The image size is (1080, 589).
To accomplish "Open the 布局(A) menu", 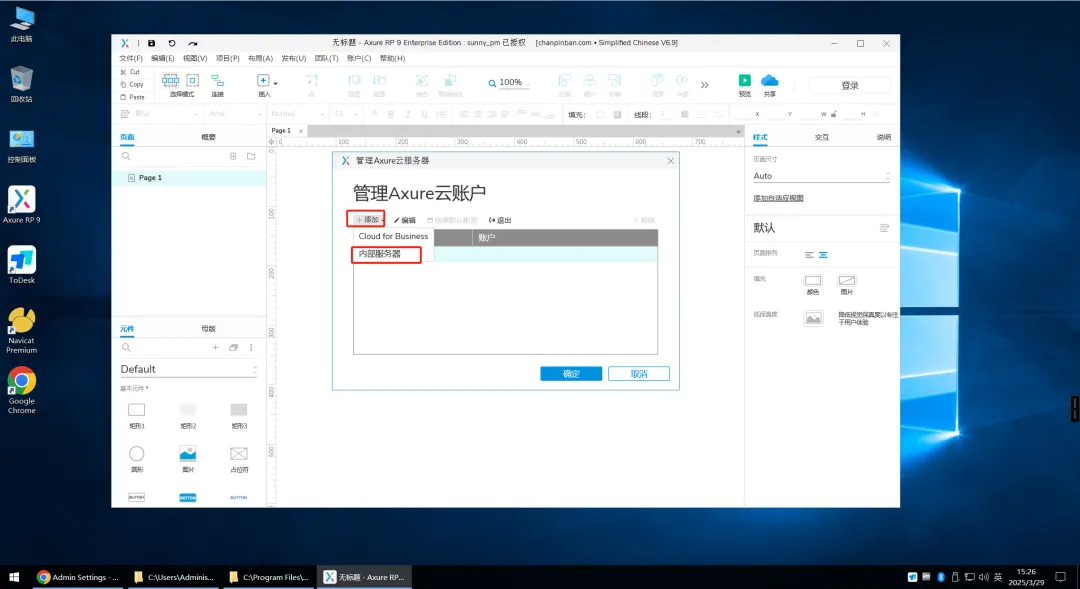I will (x=260, y=59).
